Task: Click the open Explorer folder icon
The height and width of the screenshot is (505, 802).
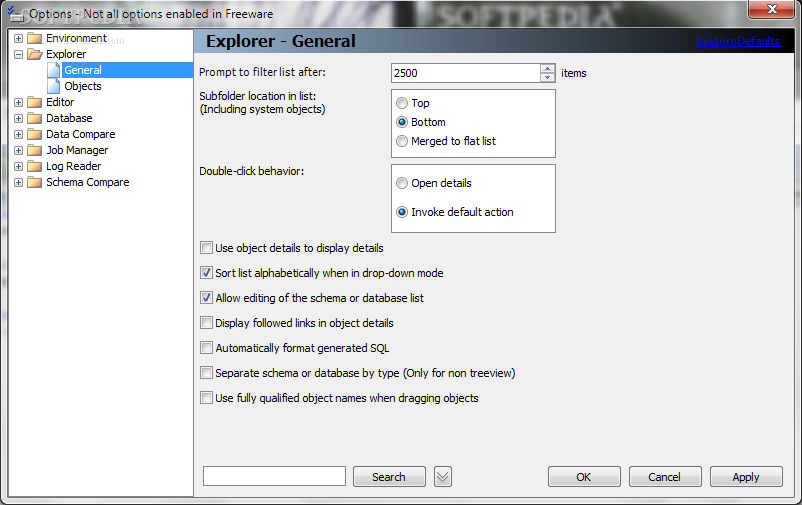Action: [35, 54]
